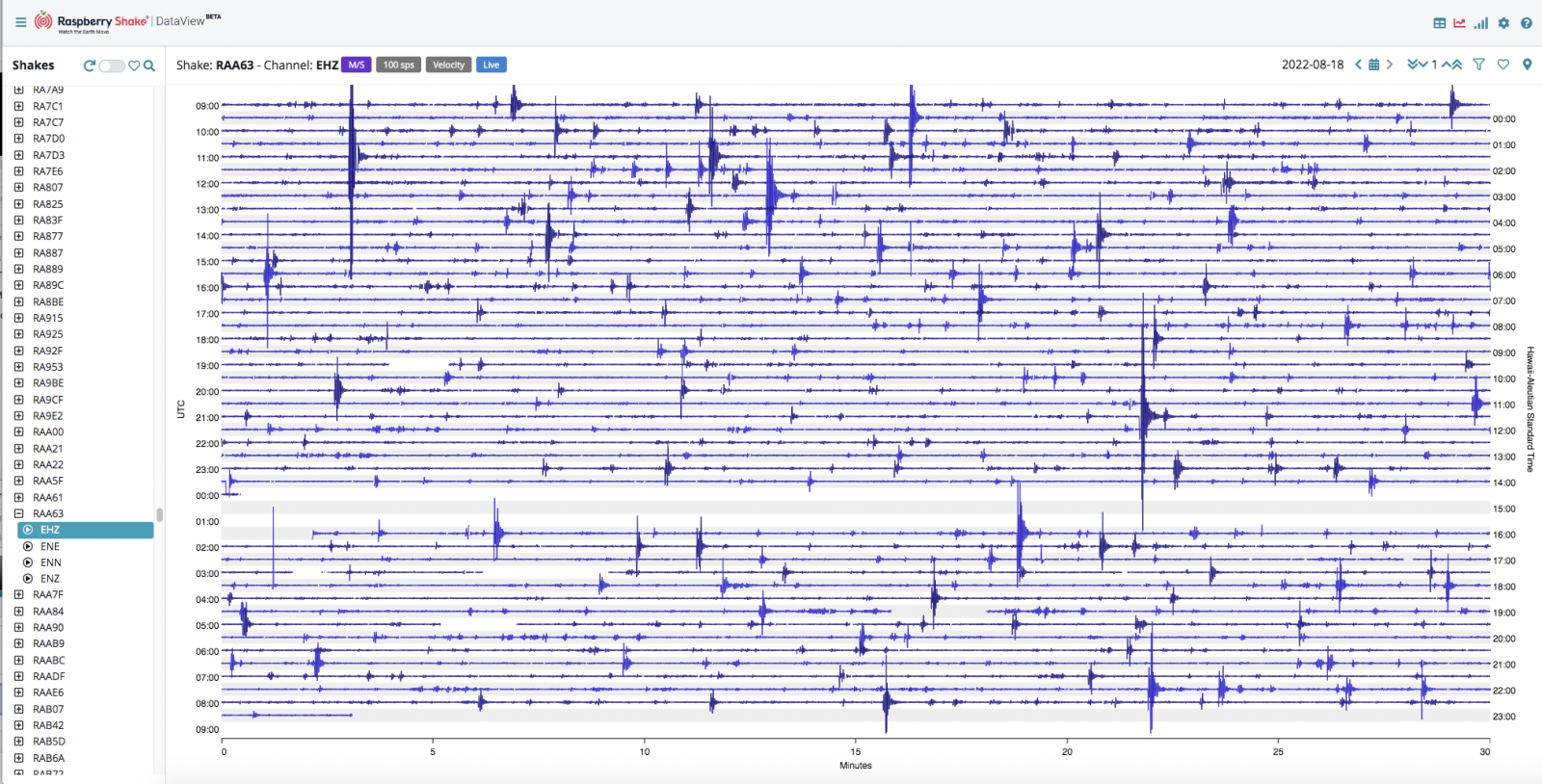Click the Live badge button
Screen dimensions: 1542x784
[492, 65]
